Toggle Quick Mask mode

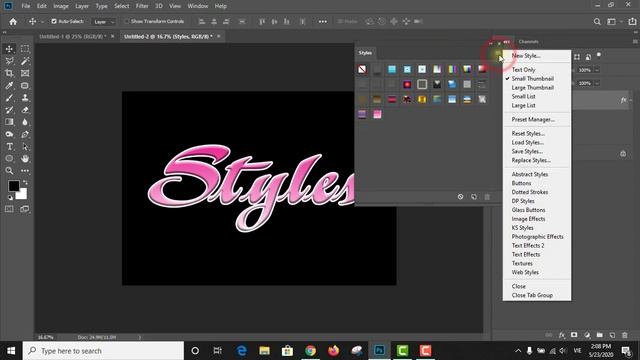pos(9,209)
